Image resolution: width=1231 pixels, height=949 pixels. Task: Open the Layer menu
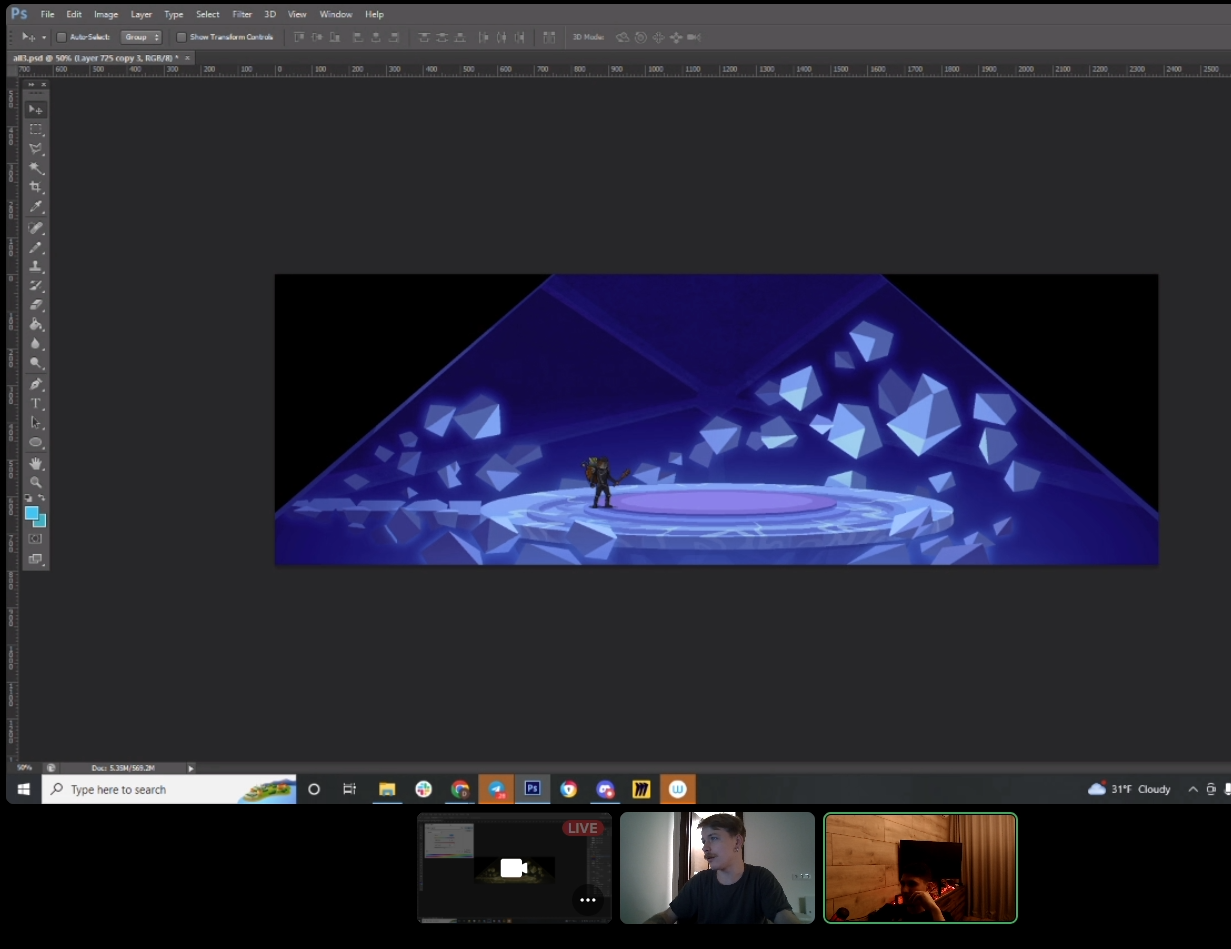pyautogui.click(x=141, y=14)
